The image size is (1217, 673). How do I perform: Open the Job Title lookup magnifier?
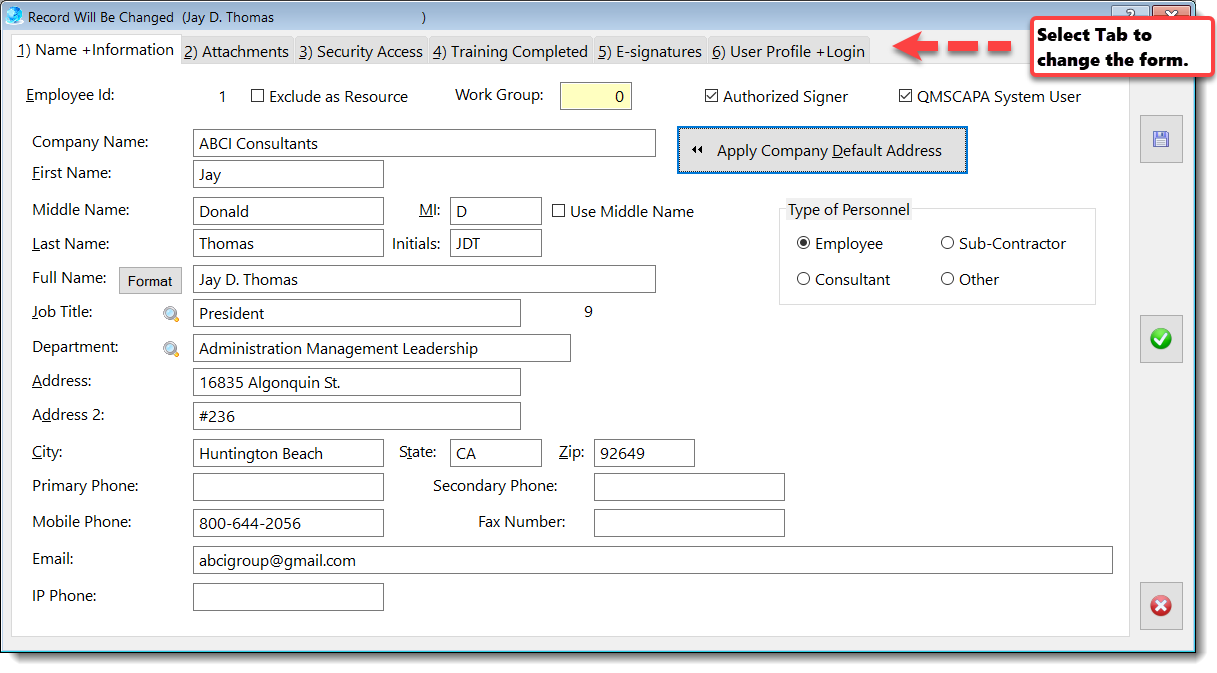171,314
